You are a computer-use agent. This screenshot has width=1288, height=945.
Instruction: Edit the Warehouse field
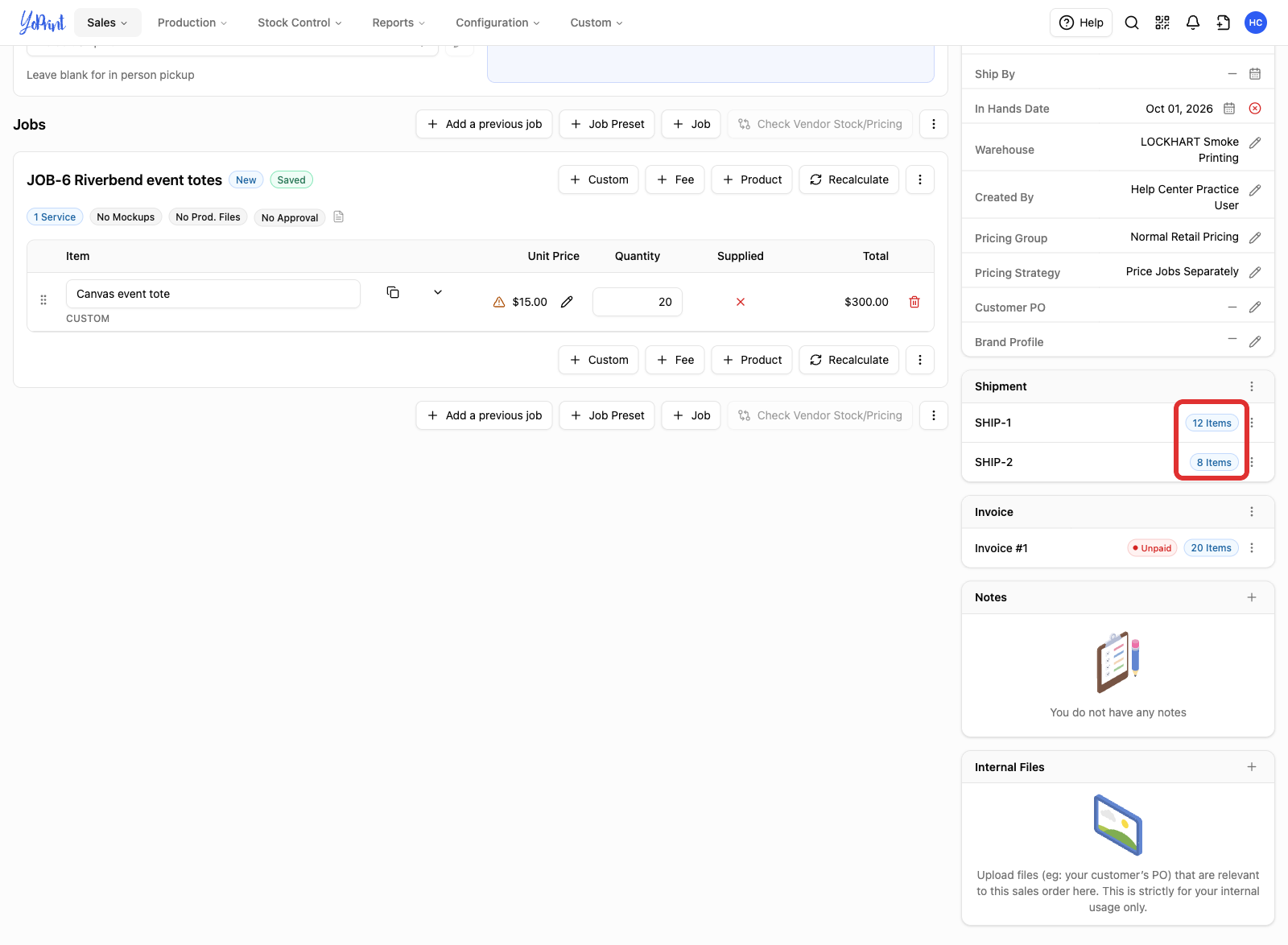1255,143
